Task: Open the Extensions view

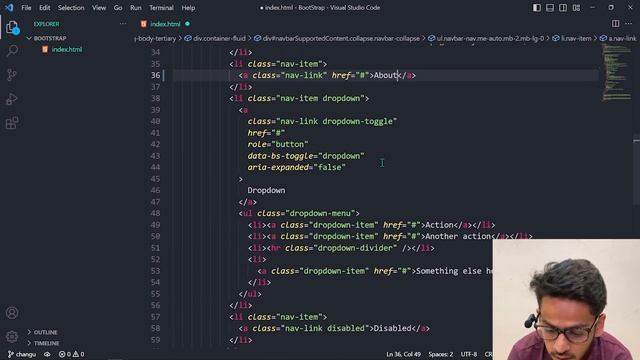Action: pyautogui.click(x=12, y=123)
